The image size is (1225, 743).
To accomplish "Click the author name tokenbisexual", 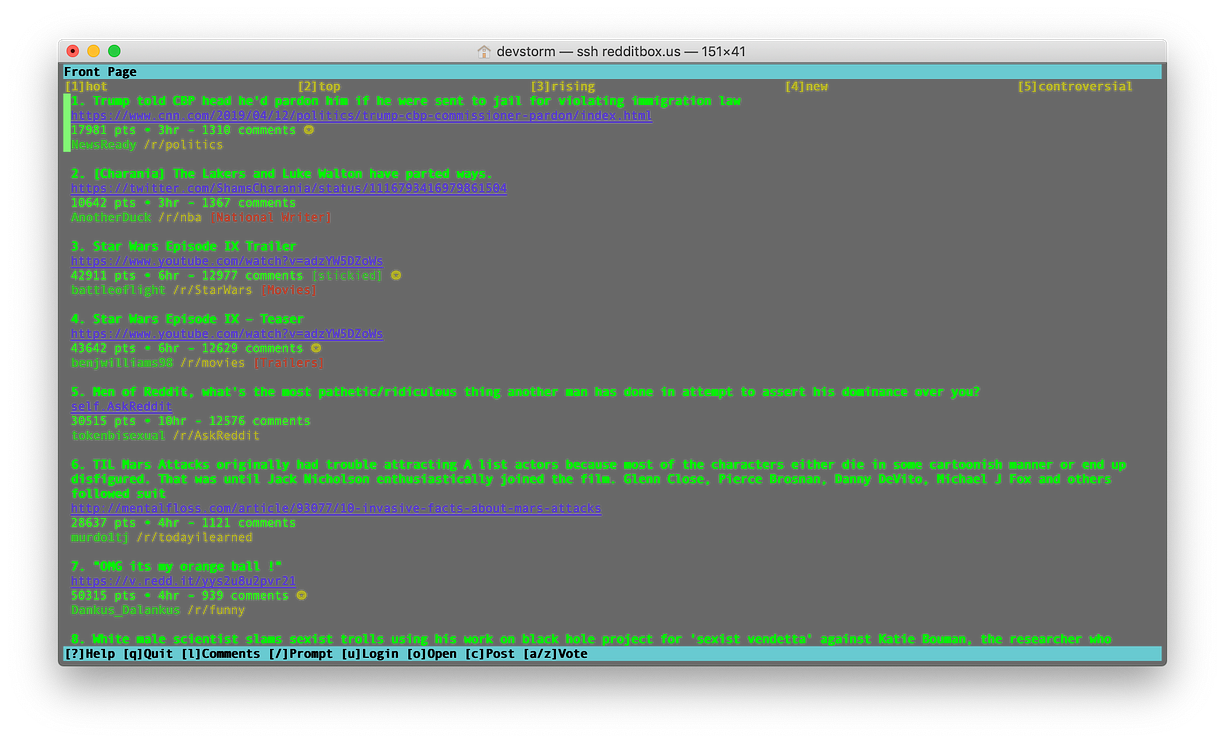I will point(118,436).
